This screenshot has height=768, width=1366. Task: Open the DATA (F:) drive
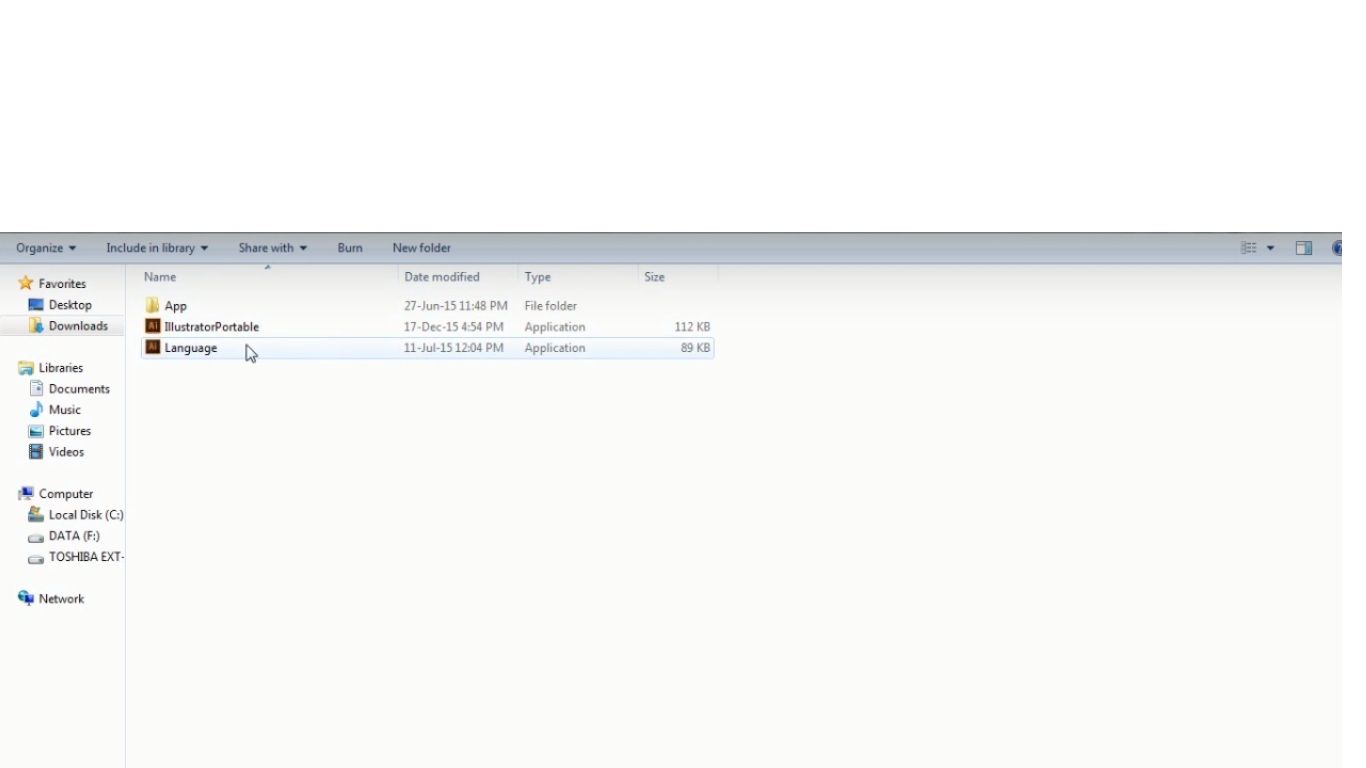pos(73,536)
